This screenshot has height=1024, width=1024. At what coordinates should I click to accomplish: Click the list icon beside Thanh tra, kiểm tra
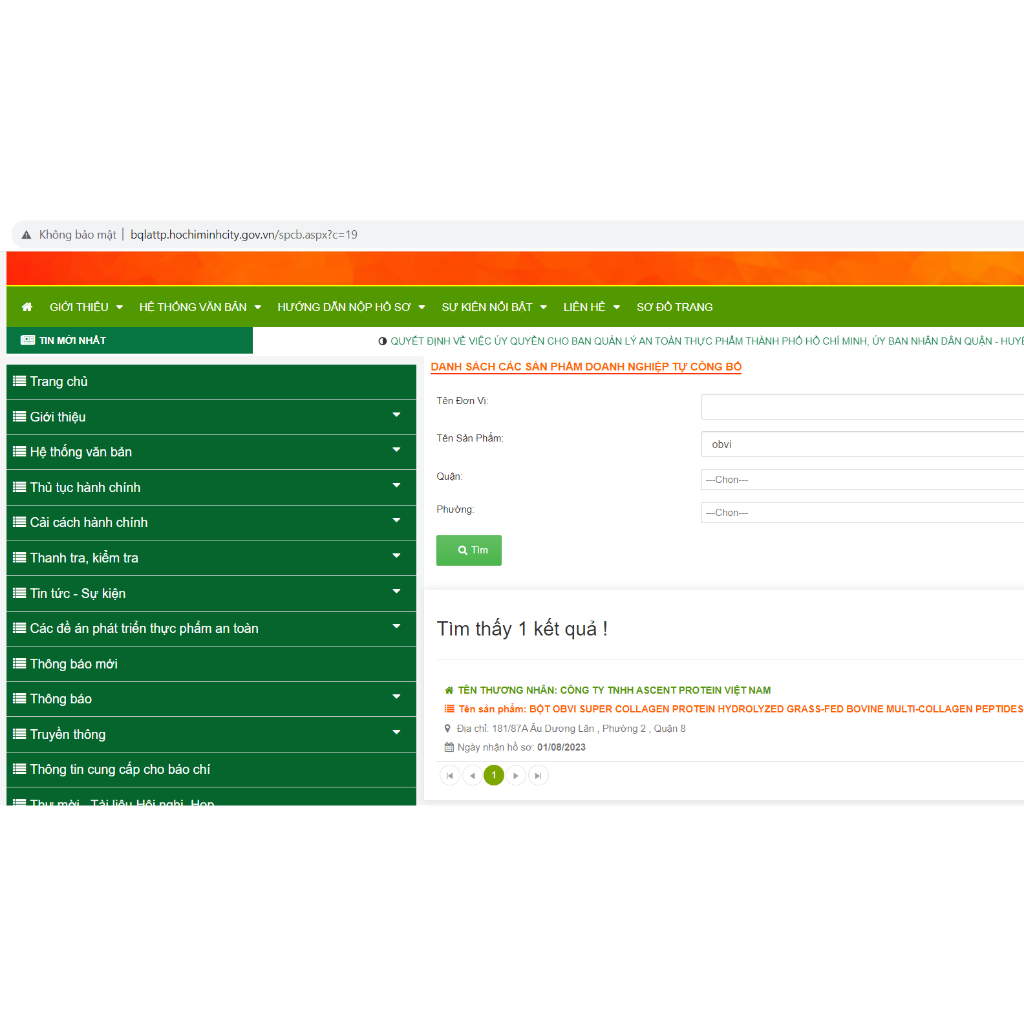pos(20,557)
